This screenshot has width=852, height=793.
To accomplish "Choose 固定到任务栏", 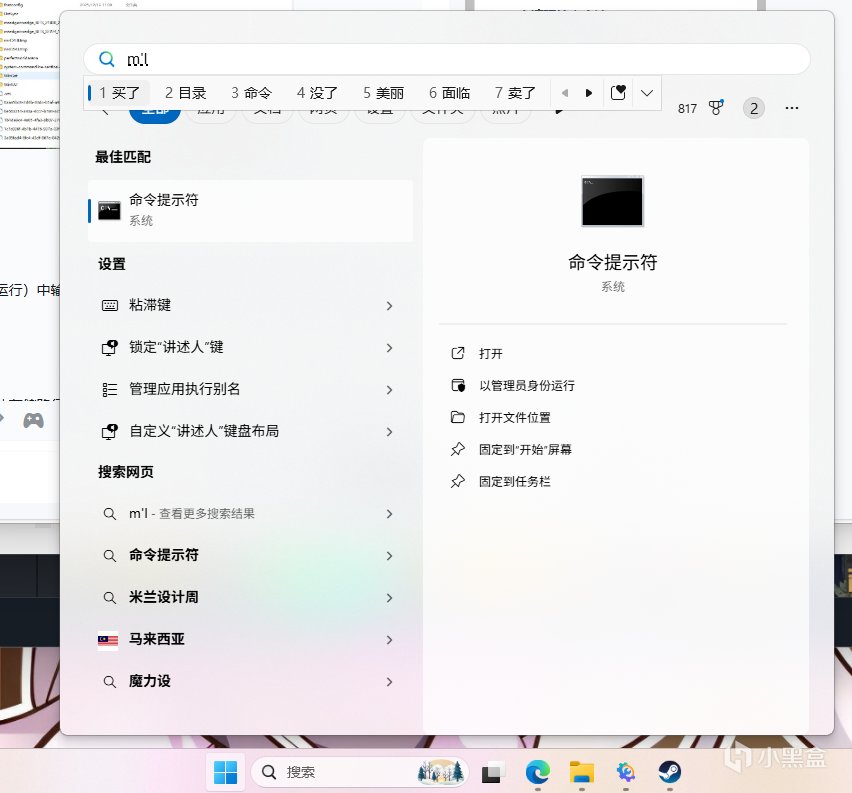I will pos(515,482).
